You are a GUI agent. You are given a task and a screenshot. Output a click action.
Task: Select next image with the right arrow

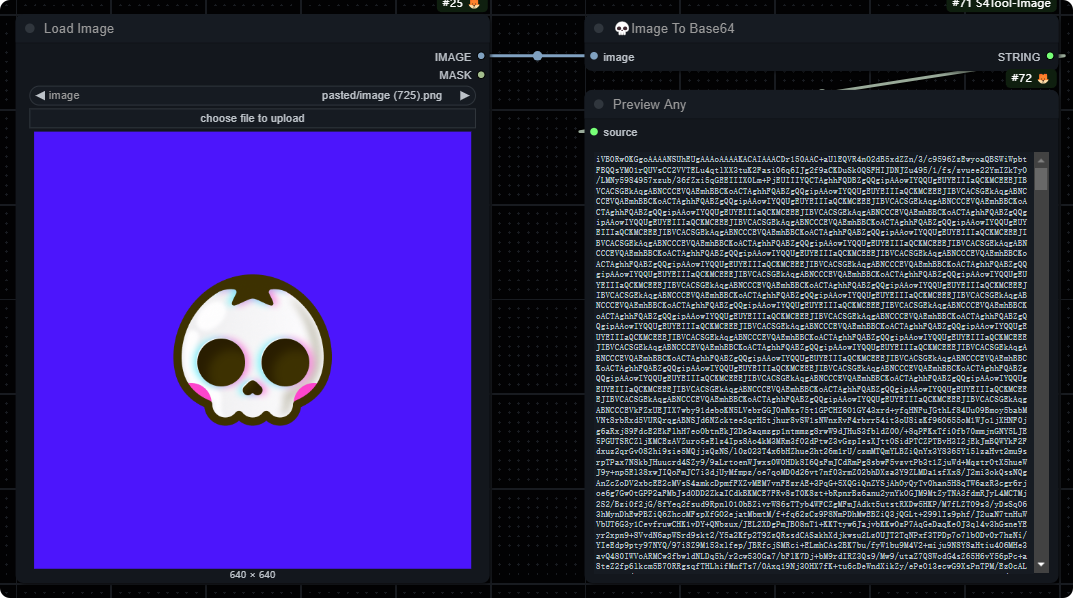(x=464, y=96)
